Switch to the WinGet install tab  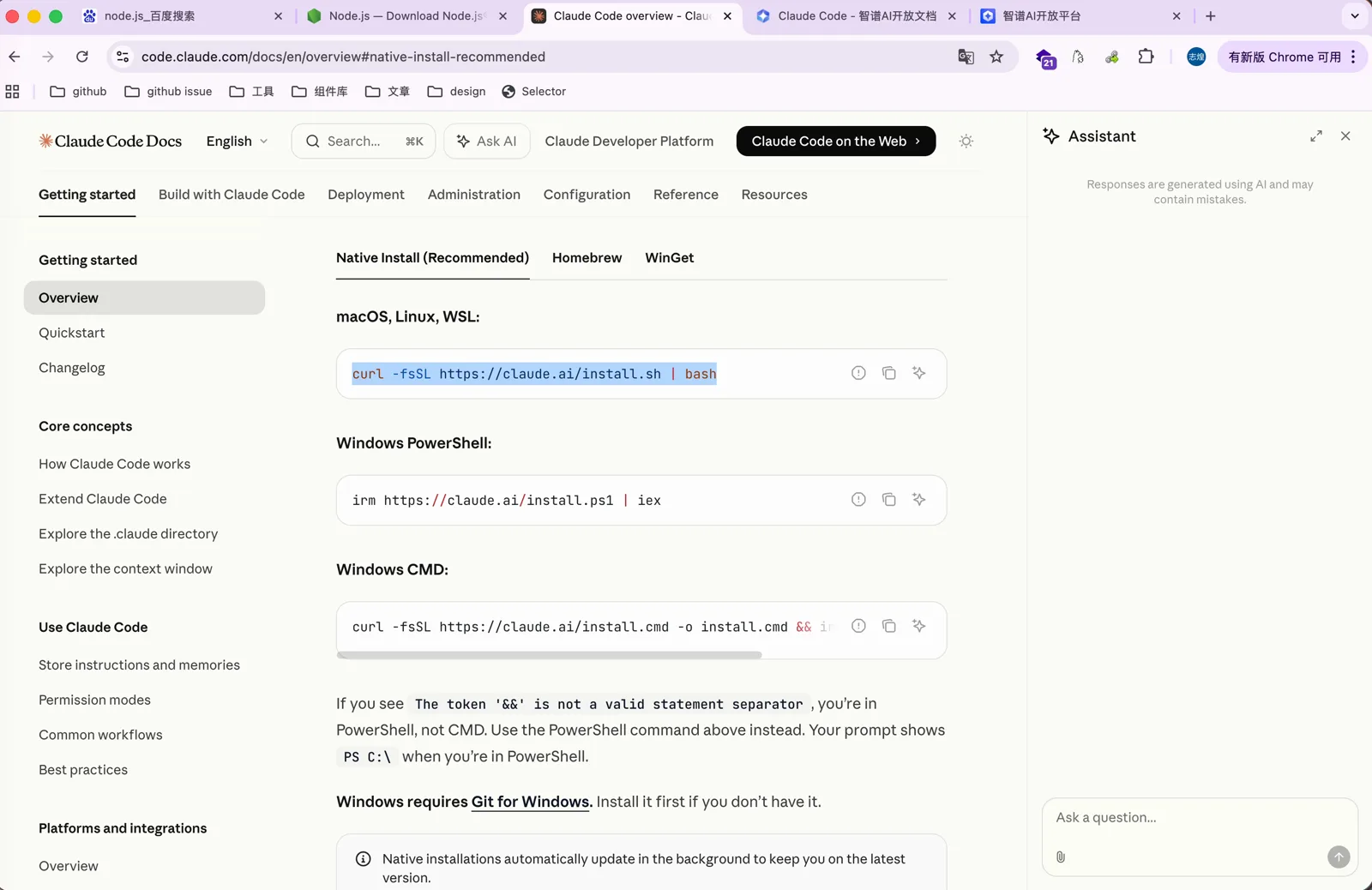point(670,258)
